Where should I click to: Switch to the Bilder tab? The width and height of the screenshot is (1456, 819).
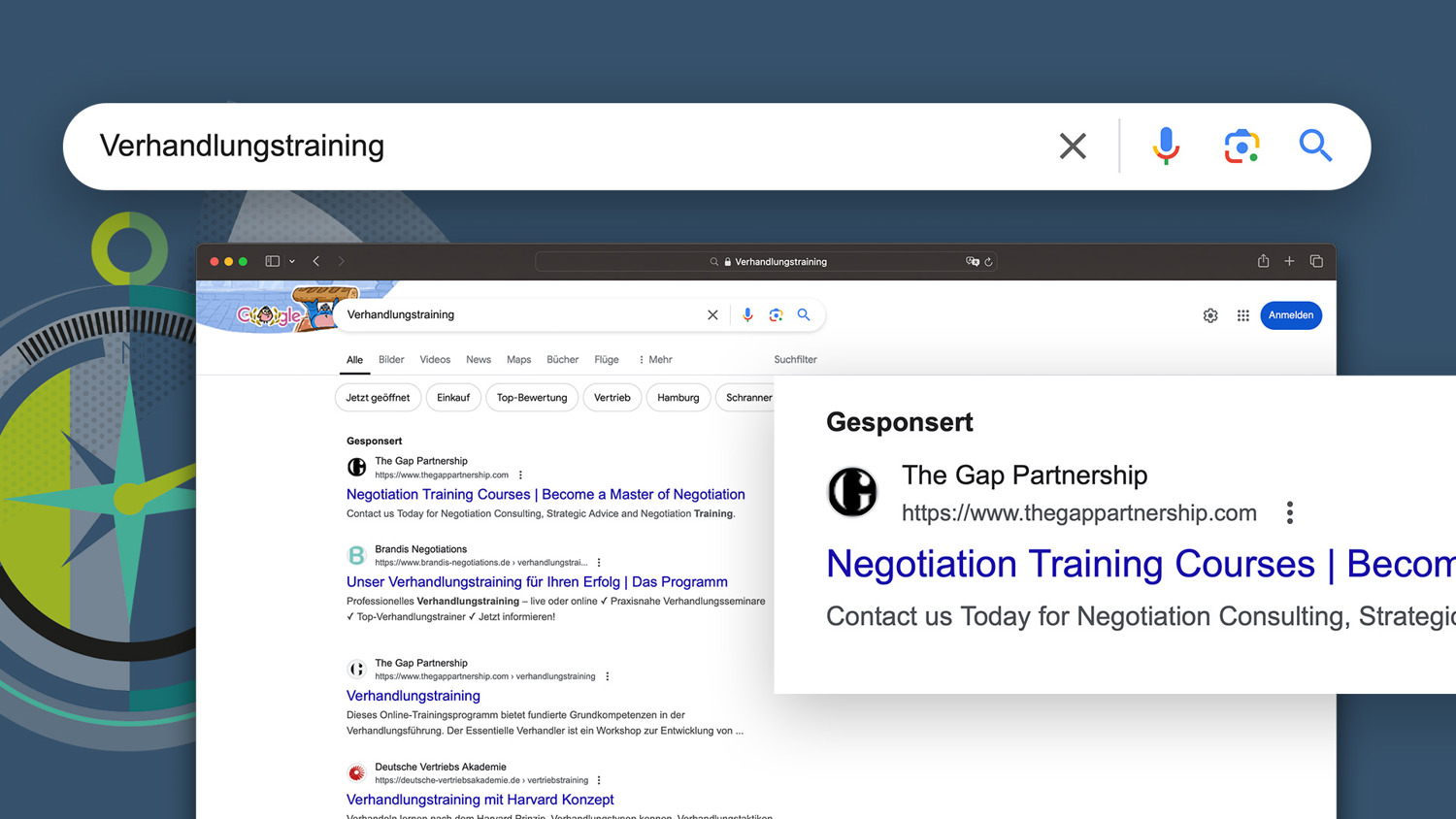[391, 359]
